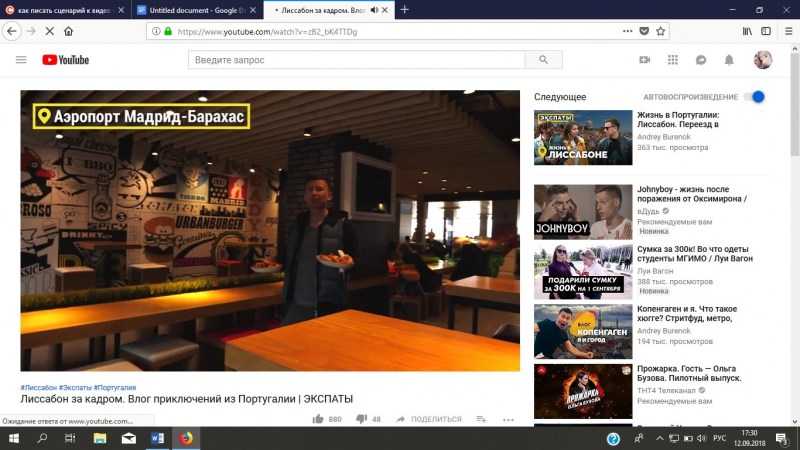Click the #Лиссабон hashtag link
This screenshot has width=800, height=450.
[38, 387]
